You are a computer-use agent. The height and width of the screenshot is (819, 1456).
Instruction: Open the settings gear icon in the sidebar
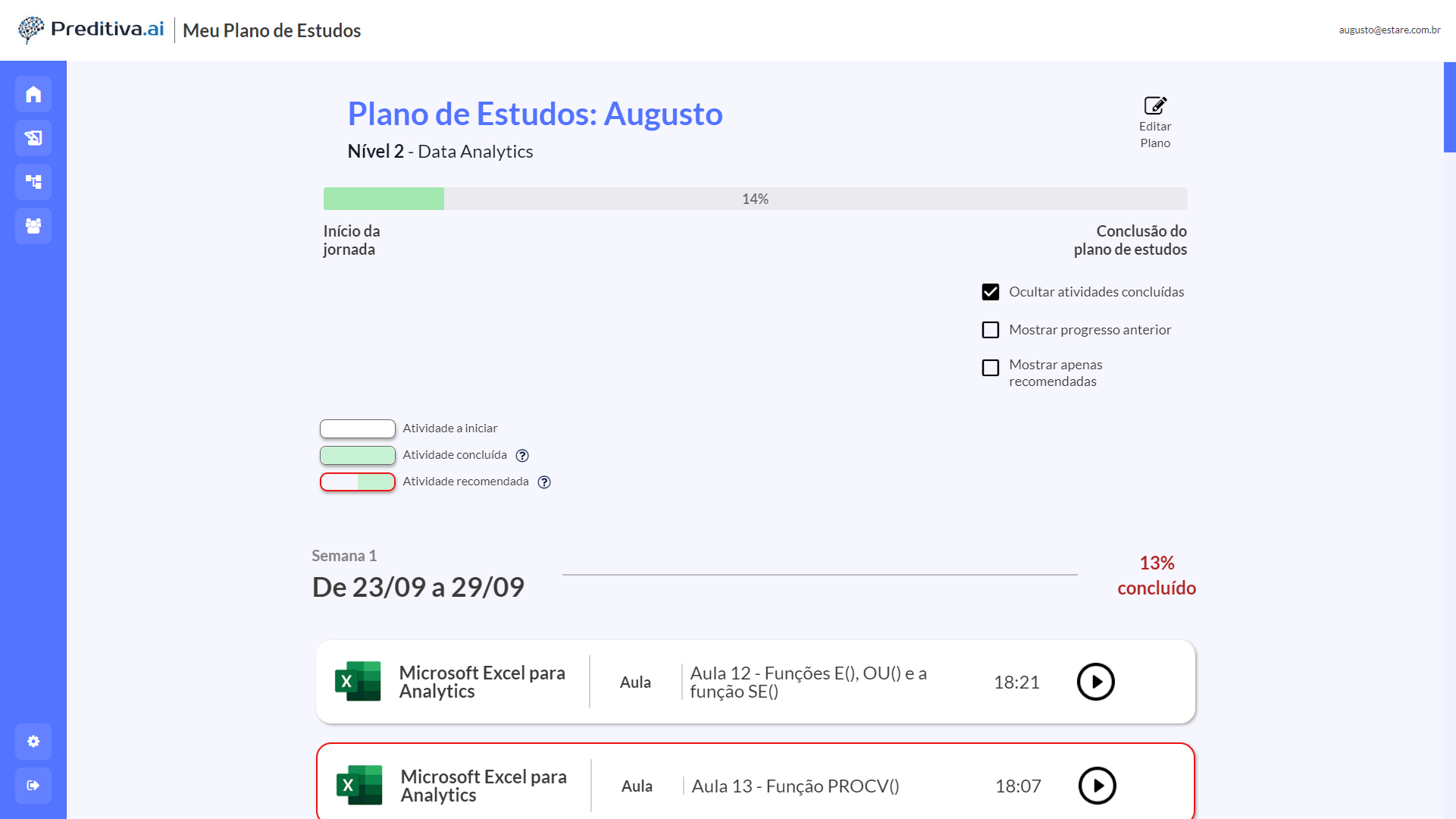33,742
